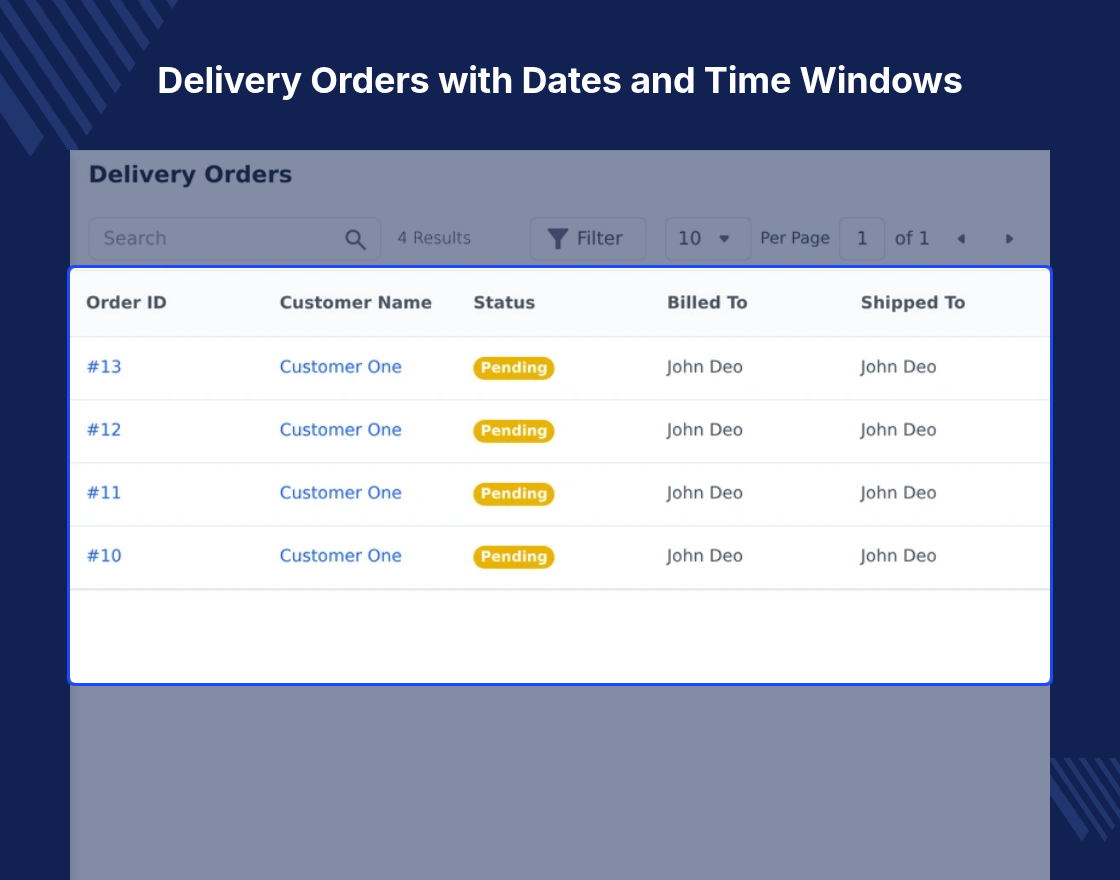1120x880 pixels.
Task: Click the Order ID column header
Action: click(x=126, y=302)
